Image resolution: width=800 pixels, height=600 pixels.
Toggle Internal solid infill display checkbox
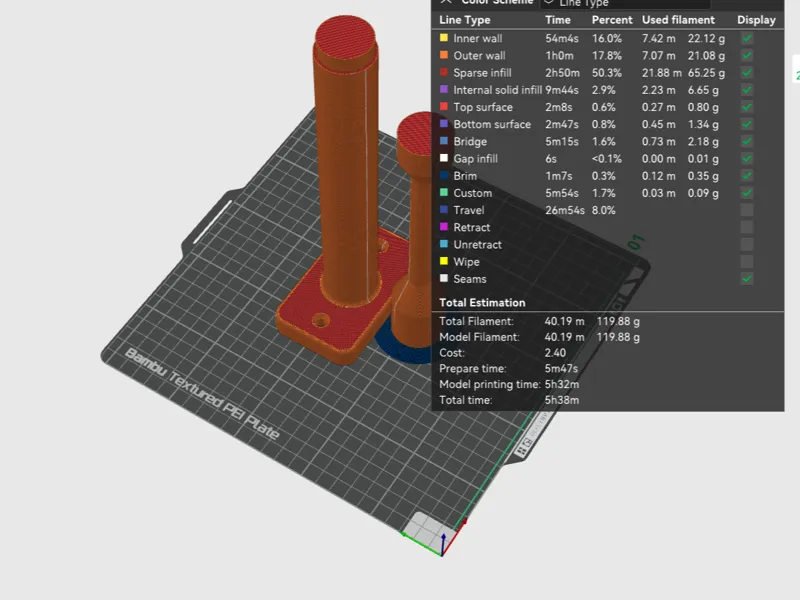point(746,90)
